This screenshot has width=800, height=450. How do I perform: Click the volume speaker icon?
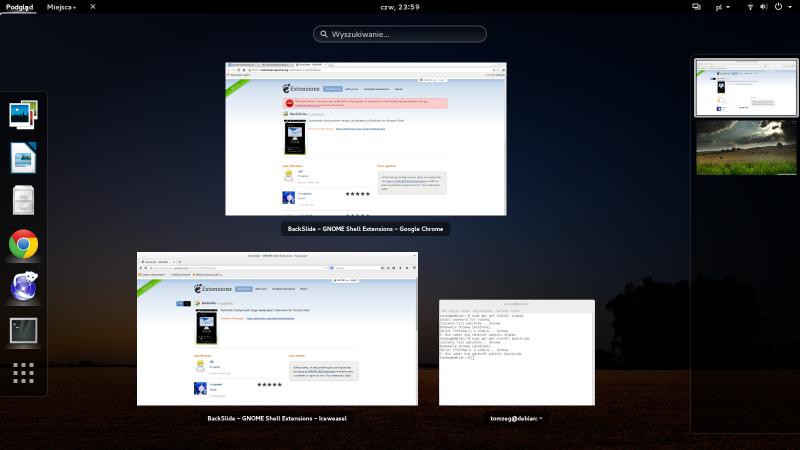coord(764,7)
